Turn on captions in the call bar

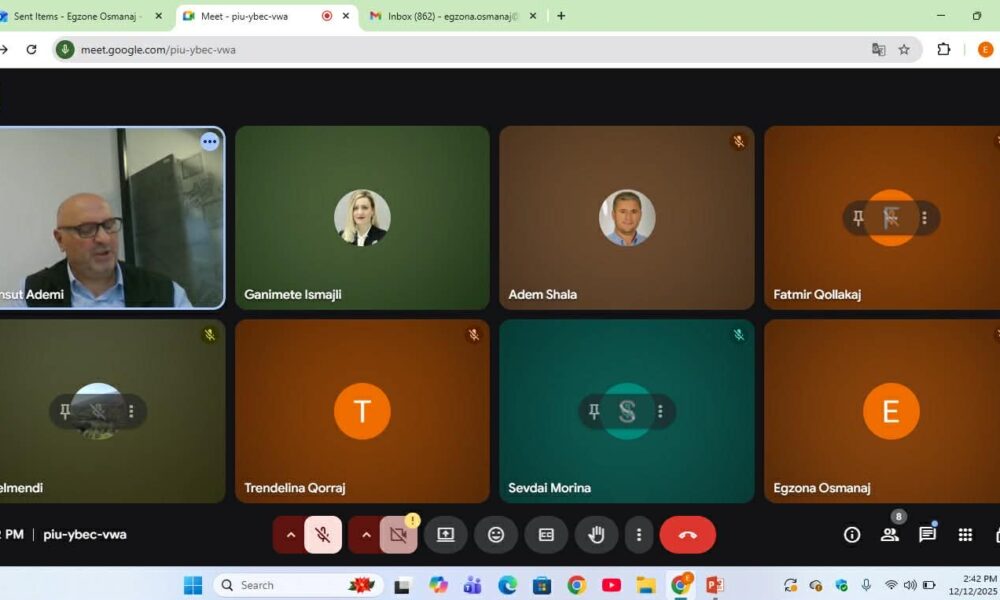546,535
